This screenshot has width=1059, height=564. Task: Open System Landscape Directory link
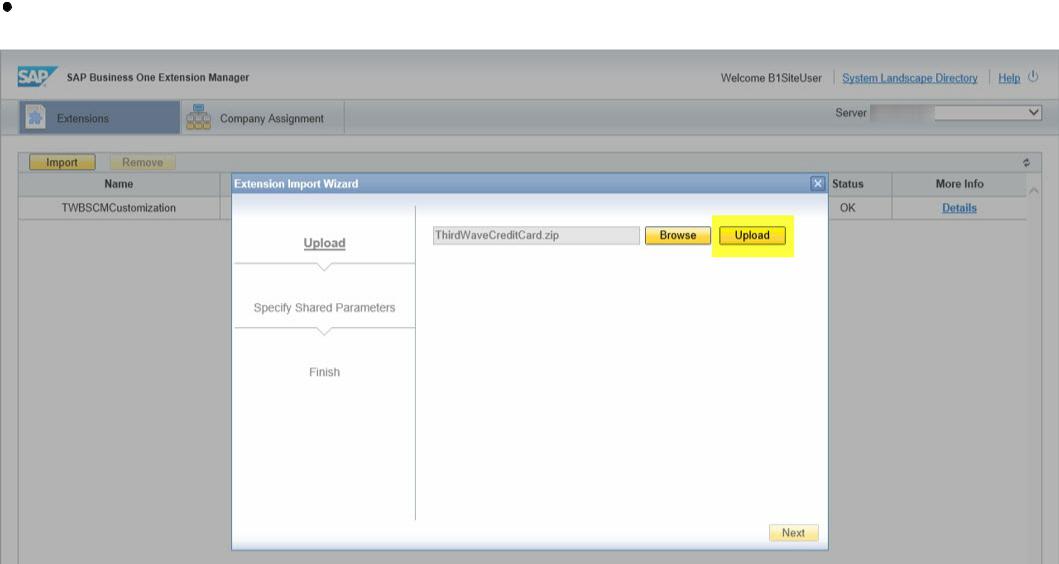coord(909,78)
